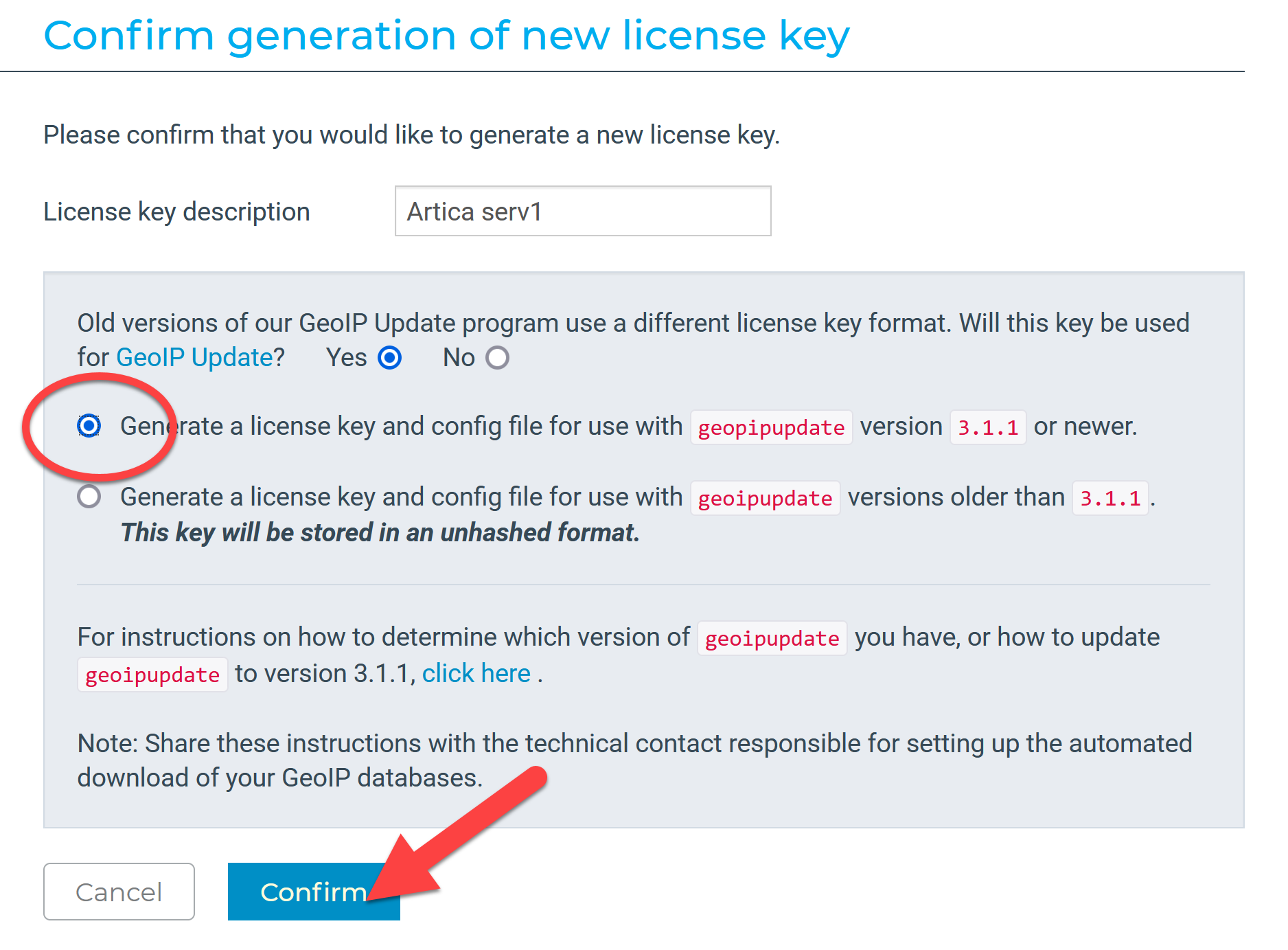Click the unhashed format warning text
Screen dimensions: 1288x950
(x=380, y=533)
